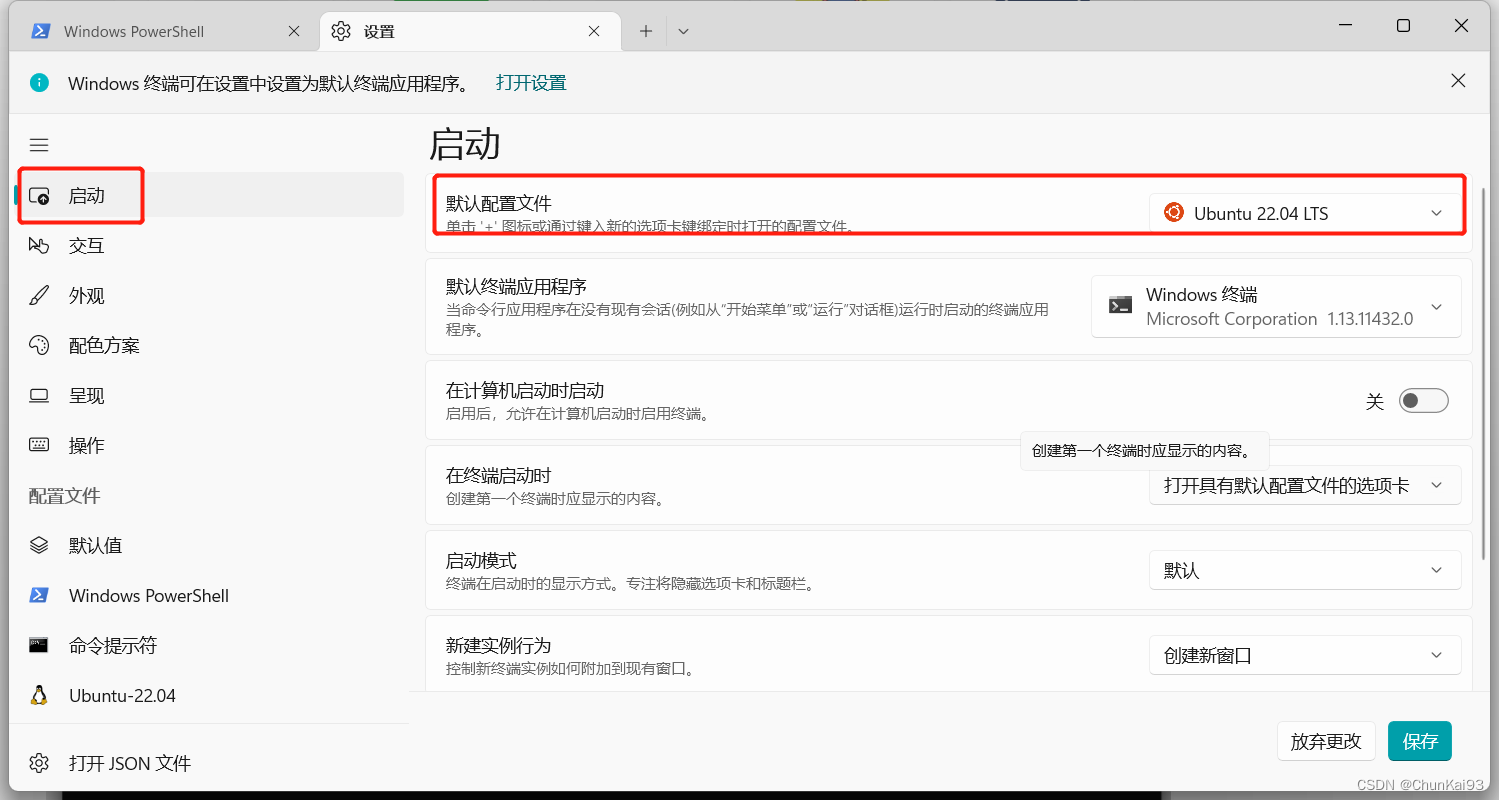Click the info icon in notification bar
The image size is (1499, 800).
coord(39,82)
